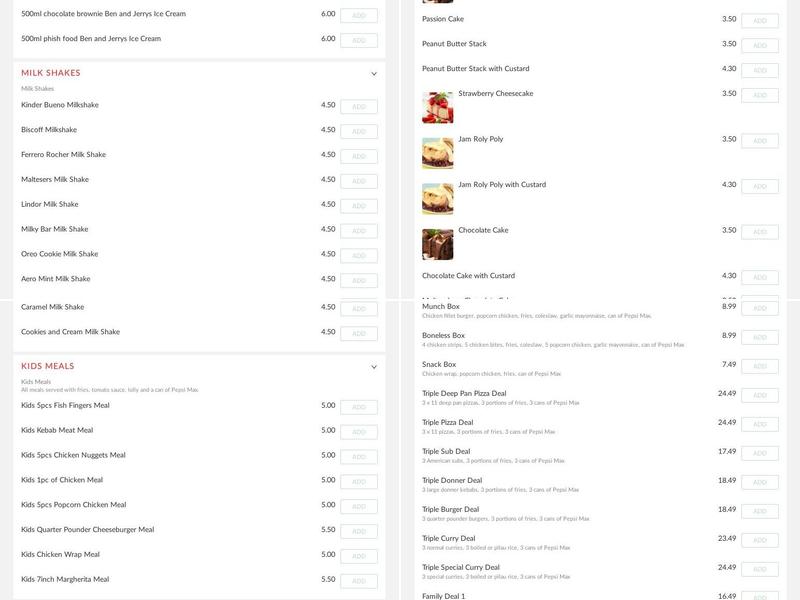This screenshot has height=600, width=800.
Task: Open the Chocolate Cake thumbnail image
Action: pos(438,244)
